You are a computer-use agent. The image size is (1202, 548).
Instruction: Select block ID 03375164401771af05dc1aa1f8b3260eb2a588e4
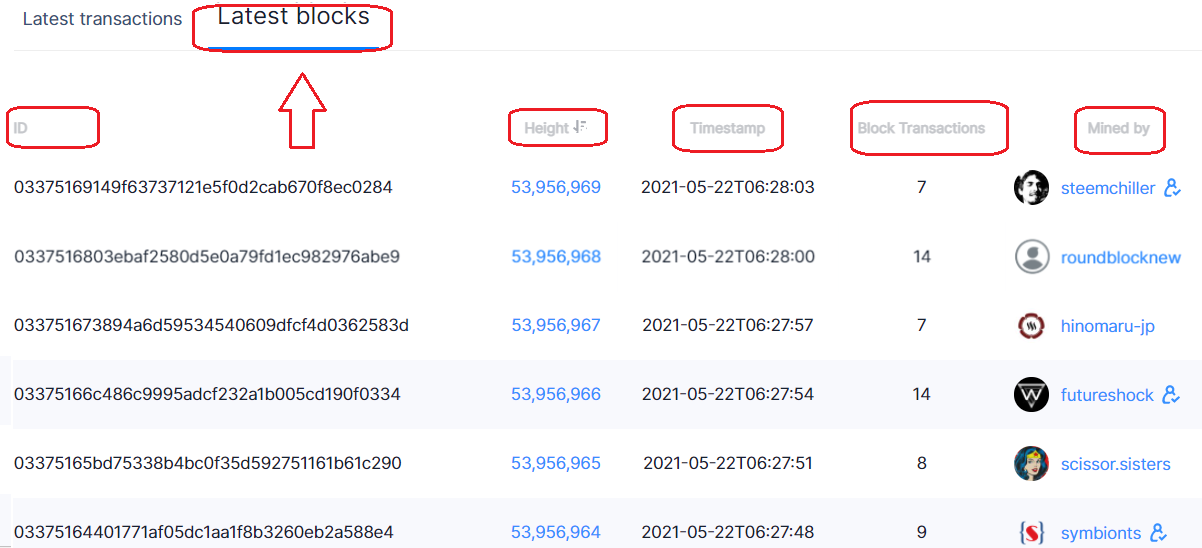(x=203, y=532)
